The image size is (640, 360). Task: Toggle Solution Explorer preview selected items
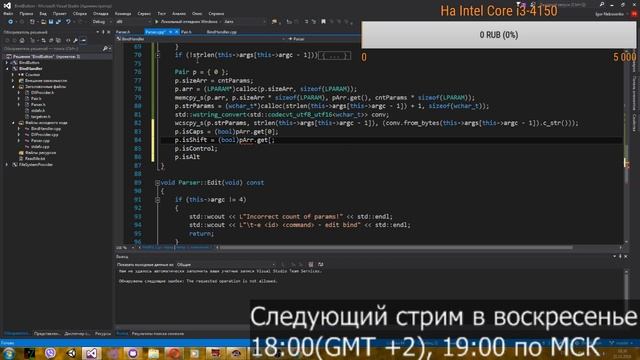[83, 40]
